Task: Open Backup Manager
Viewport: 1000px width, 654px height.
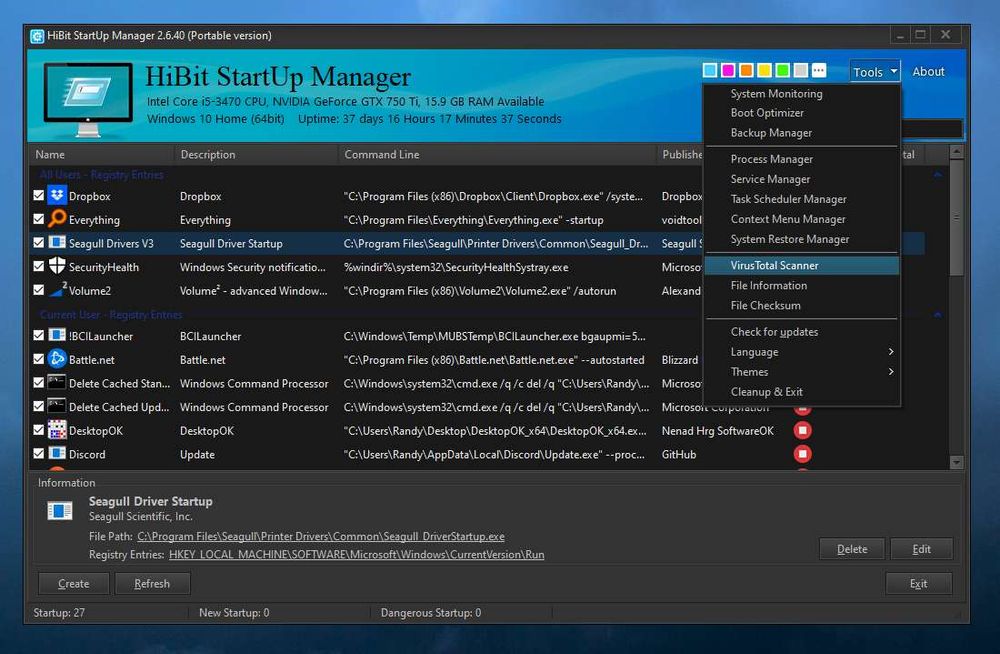Action: coord(802,133)
